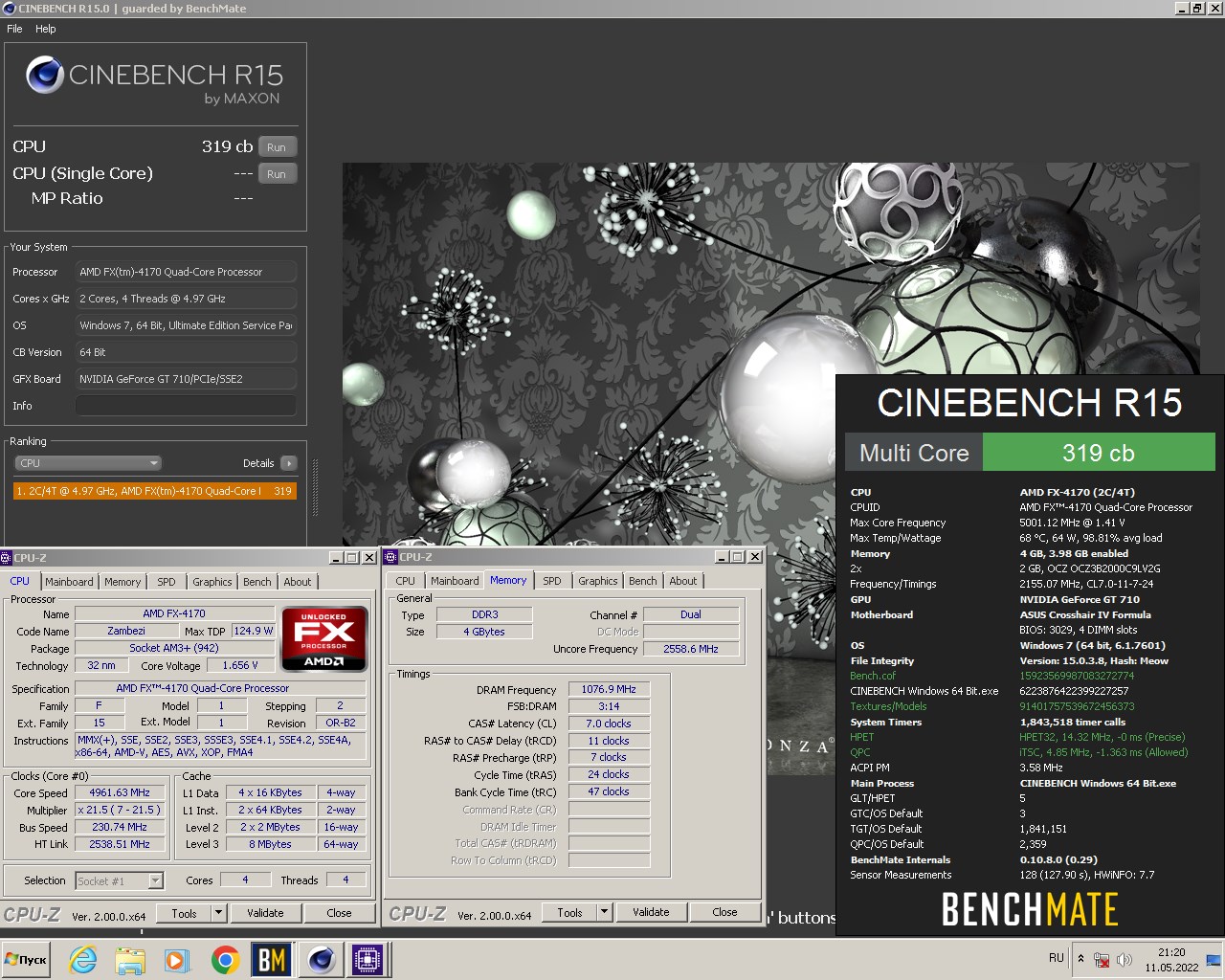The image size is (1225, 980).
Task: Open About tab in left CPU-Z
Action: click(298, 582)
